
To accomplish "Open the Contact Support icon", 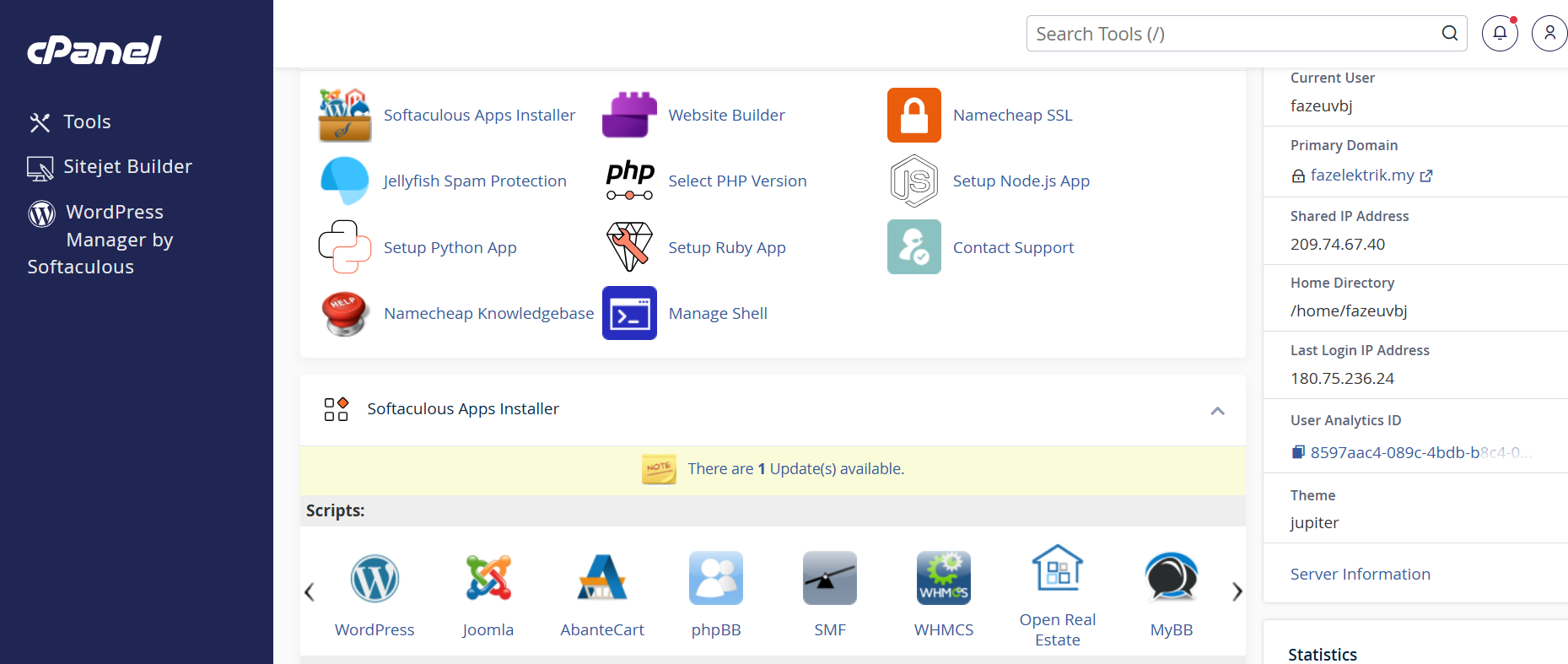I will tap(914, 247).
